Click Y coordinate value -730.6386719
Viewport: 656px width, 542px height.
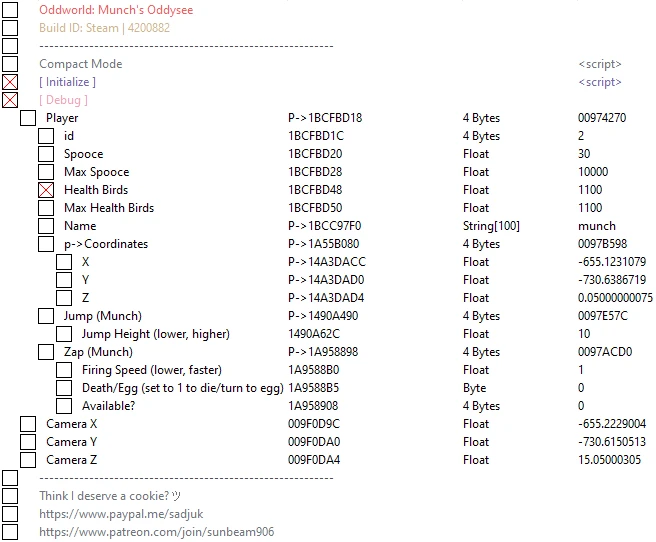pyautogui.click(x=612, y=280)
